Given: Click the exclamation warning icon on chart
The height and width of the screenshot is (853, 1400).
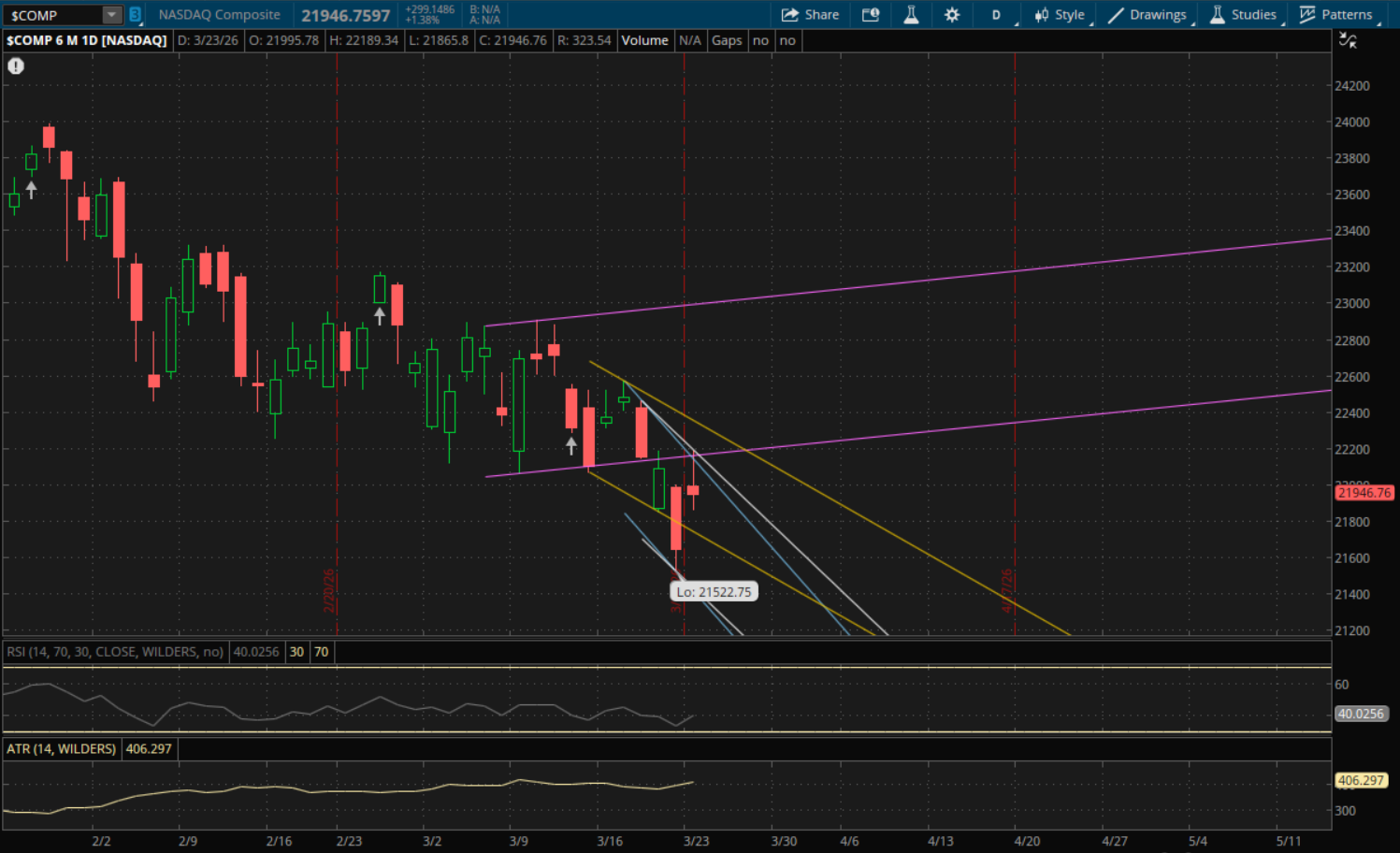Looking at the screenshot, I should click(x=16, y=66).
